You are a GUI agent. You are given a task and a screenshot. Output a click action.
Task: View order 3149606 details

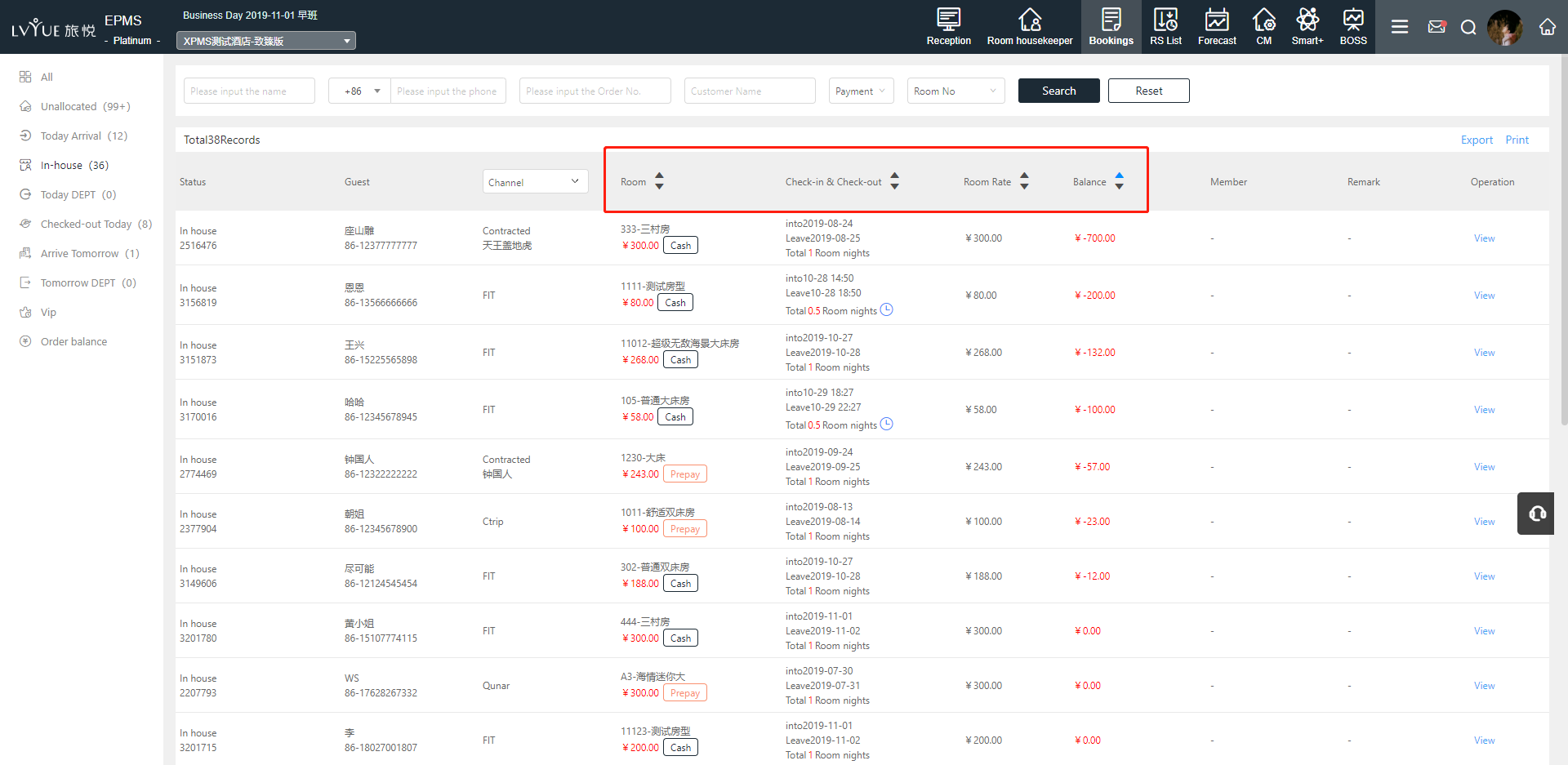[x=1484, y=576]
